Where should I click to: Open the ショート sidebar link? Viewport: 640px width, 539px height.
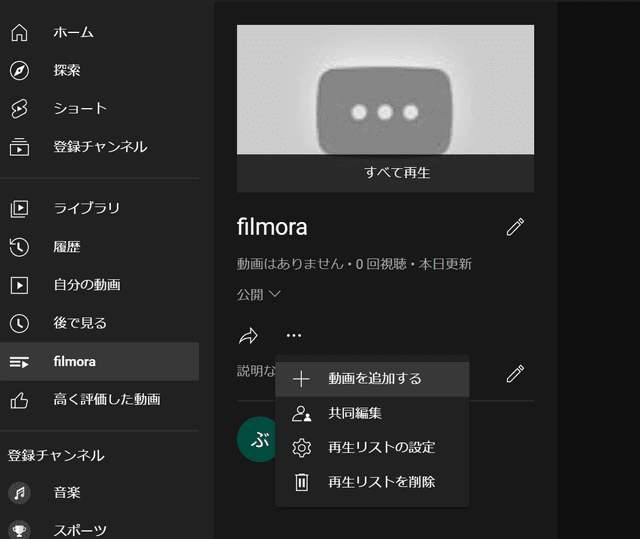point(100,109)
